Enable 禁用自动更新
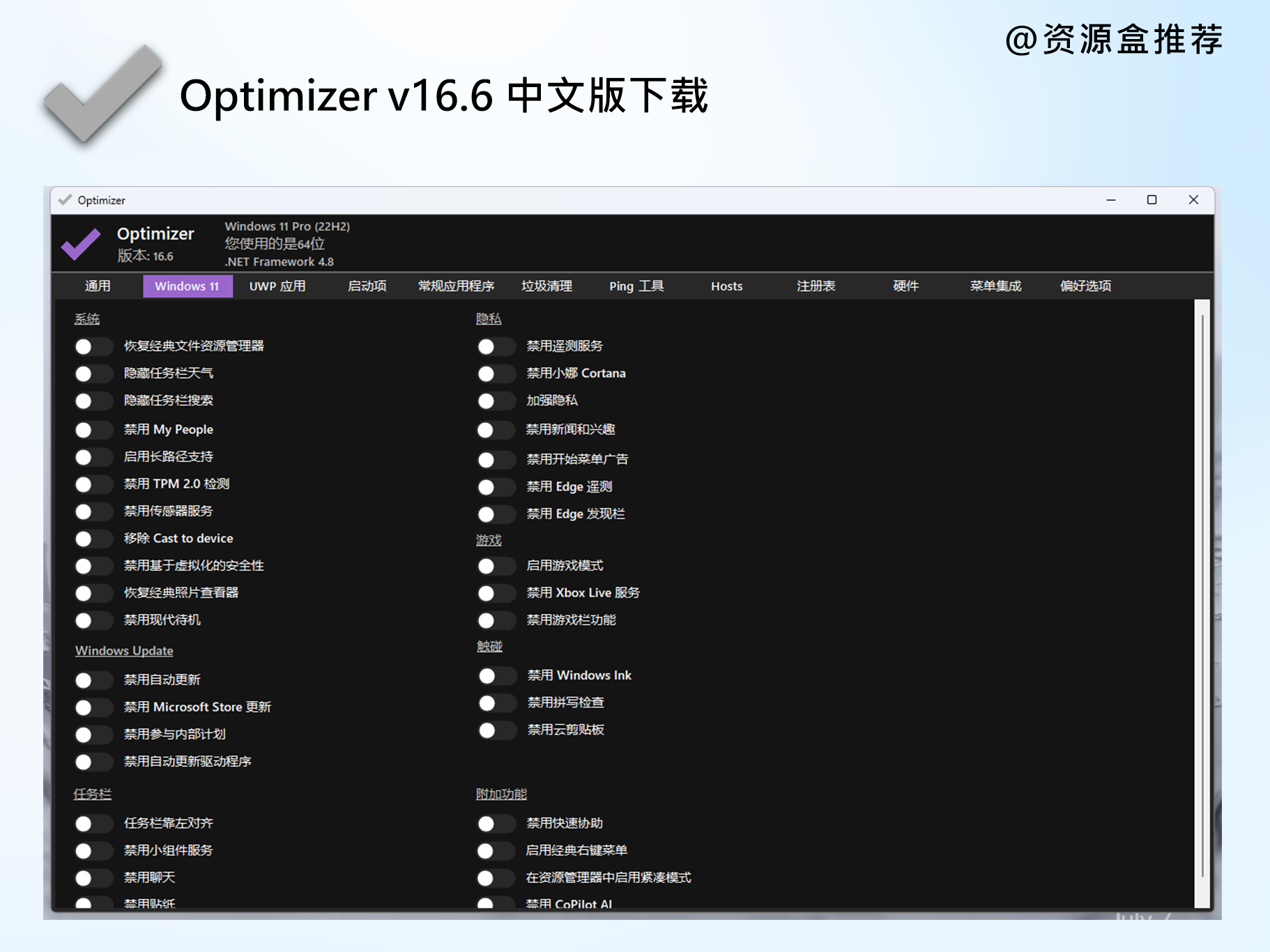The width and height of the screenshot is (1270, 952). pyautogui.click(x=94, y=680)
